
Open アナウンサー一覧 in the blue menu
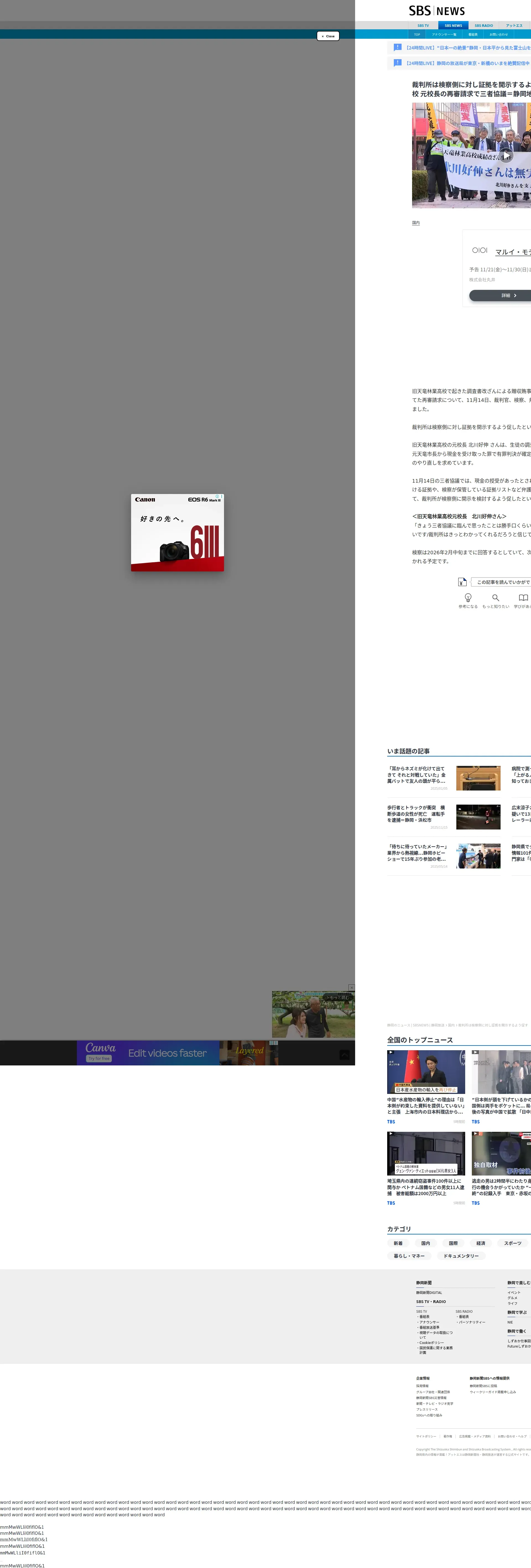(444, 35)
